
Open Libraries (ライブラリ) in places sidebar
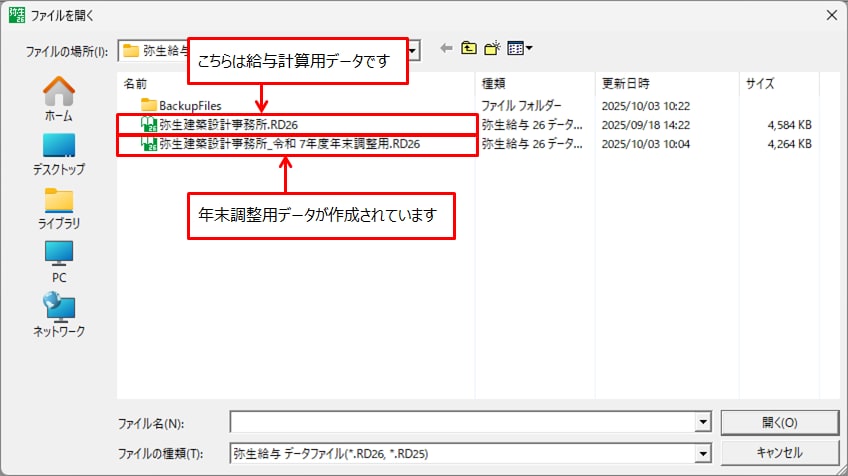click(x=58, y=208)
